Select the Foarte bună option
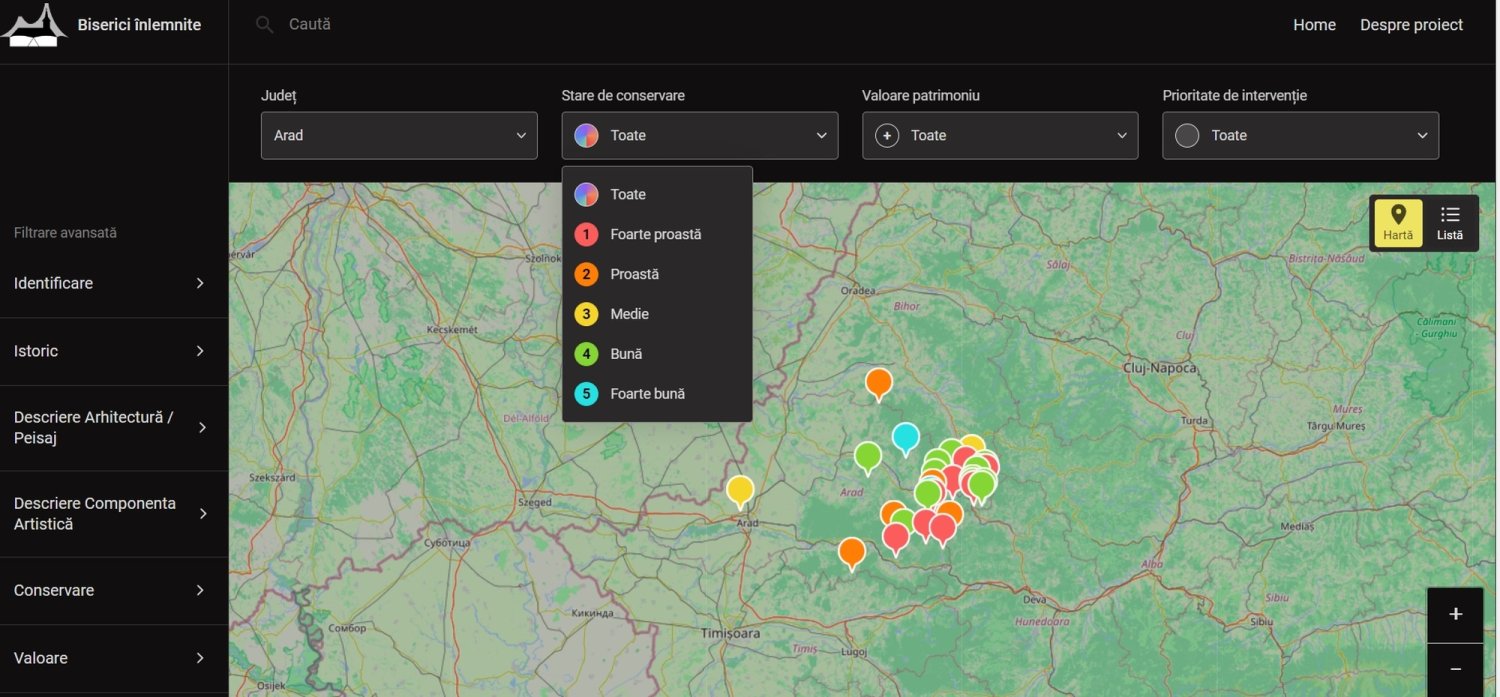The width and height of the screenshot is (1500, 697). click(647, 394)
